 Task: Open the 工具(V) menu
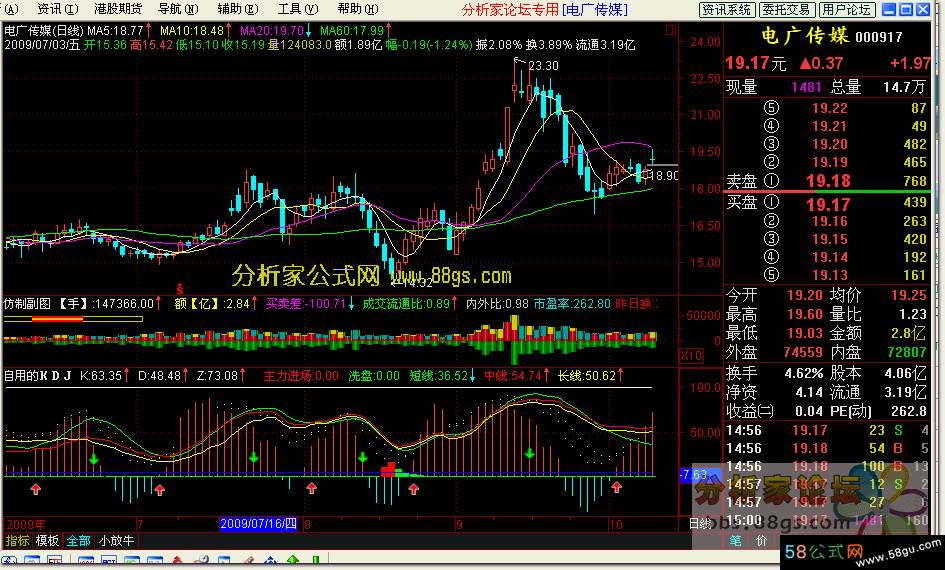(x=298, y=9)
